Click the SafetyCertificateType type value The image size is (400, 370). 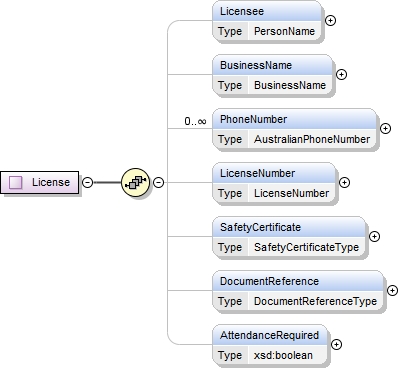coord(306,247)
